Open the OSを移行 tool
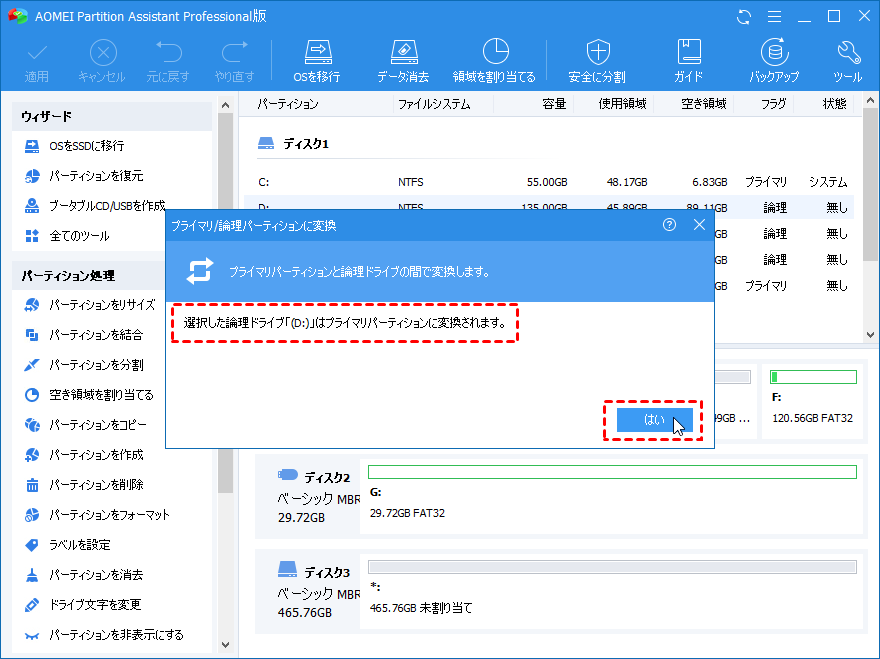 click(x=317, y=61)
